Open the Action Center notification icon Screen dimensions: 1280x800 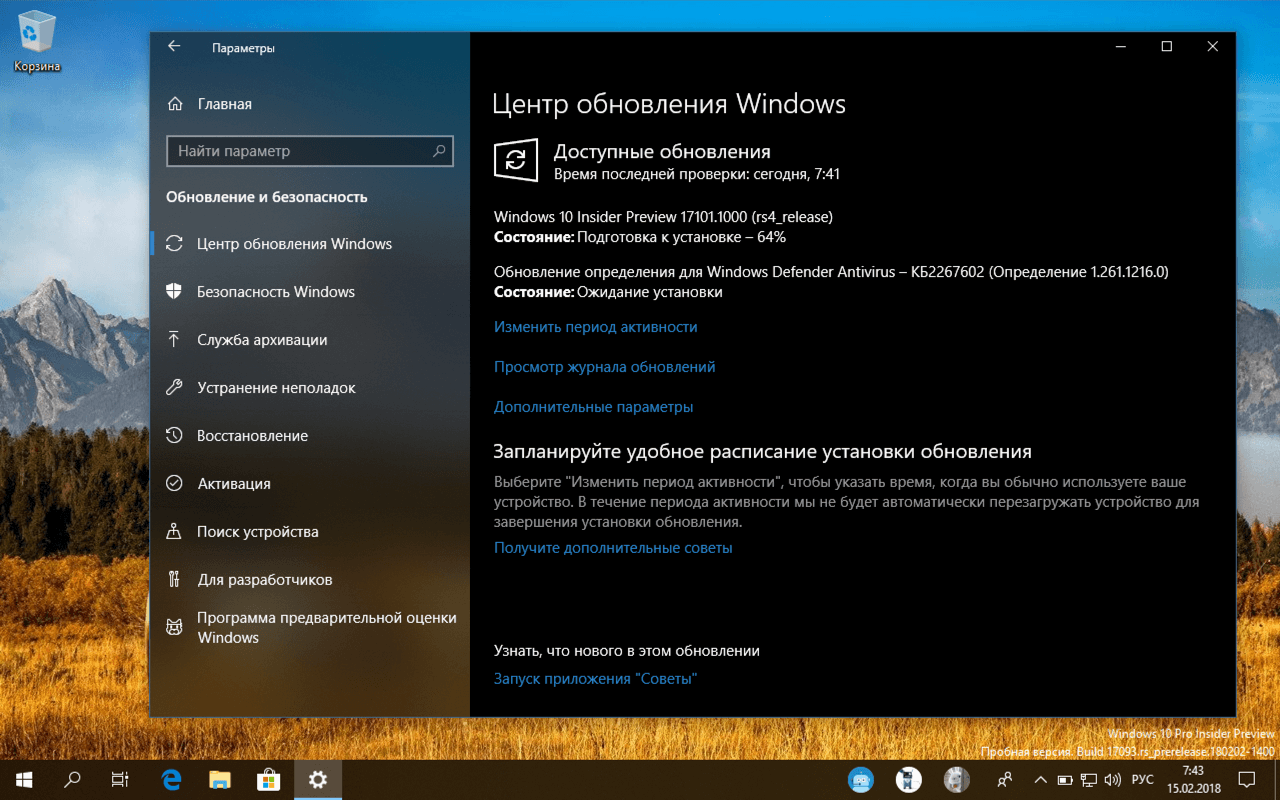click(x=1247, y=779)
